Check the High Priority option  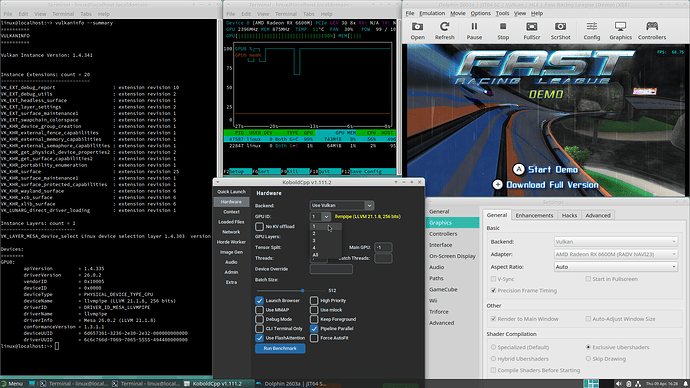click(314, 300)
